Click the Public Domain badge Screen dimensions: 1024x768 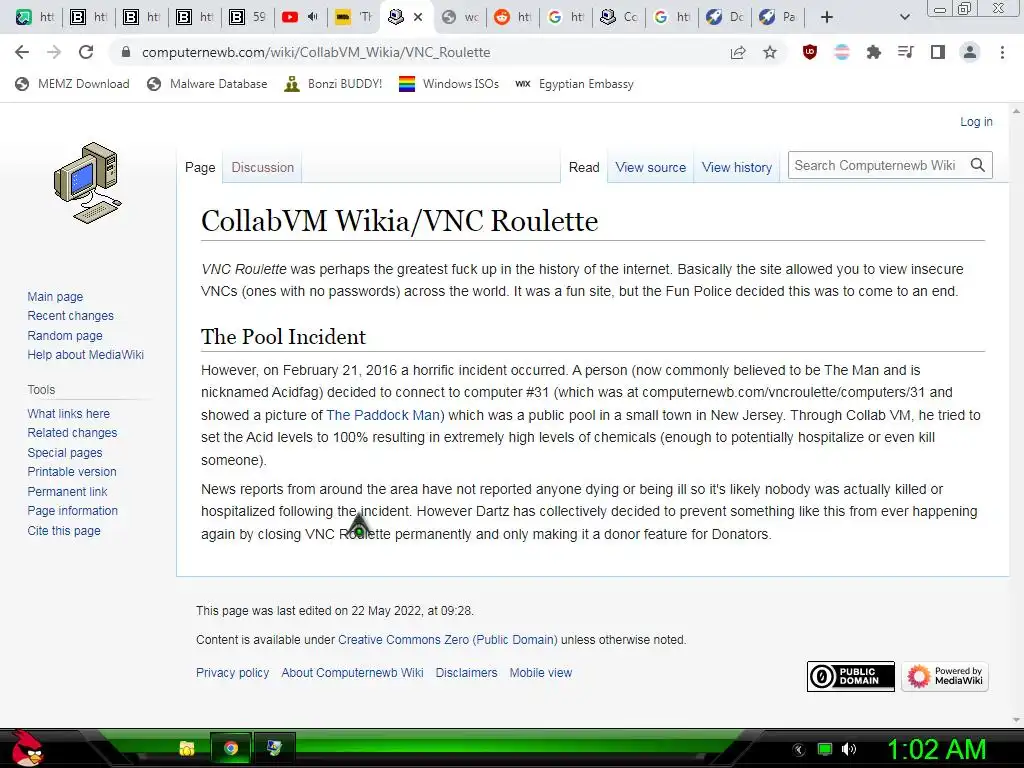click(851, 677)
